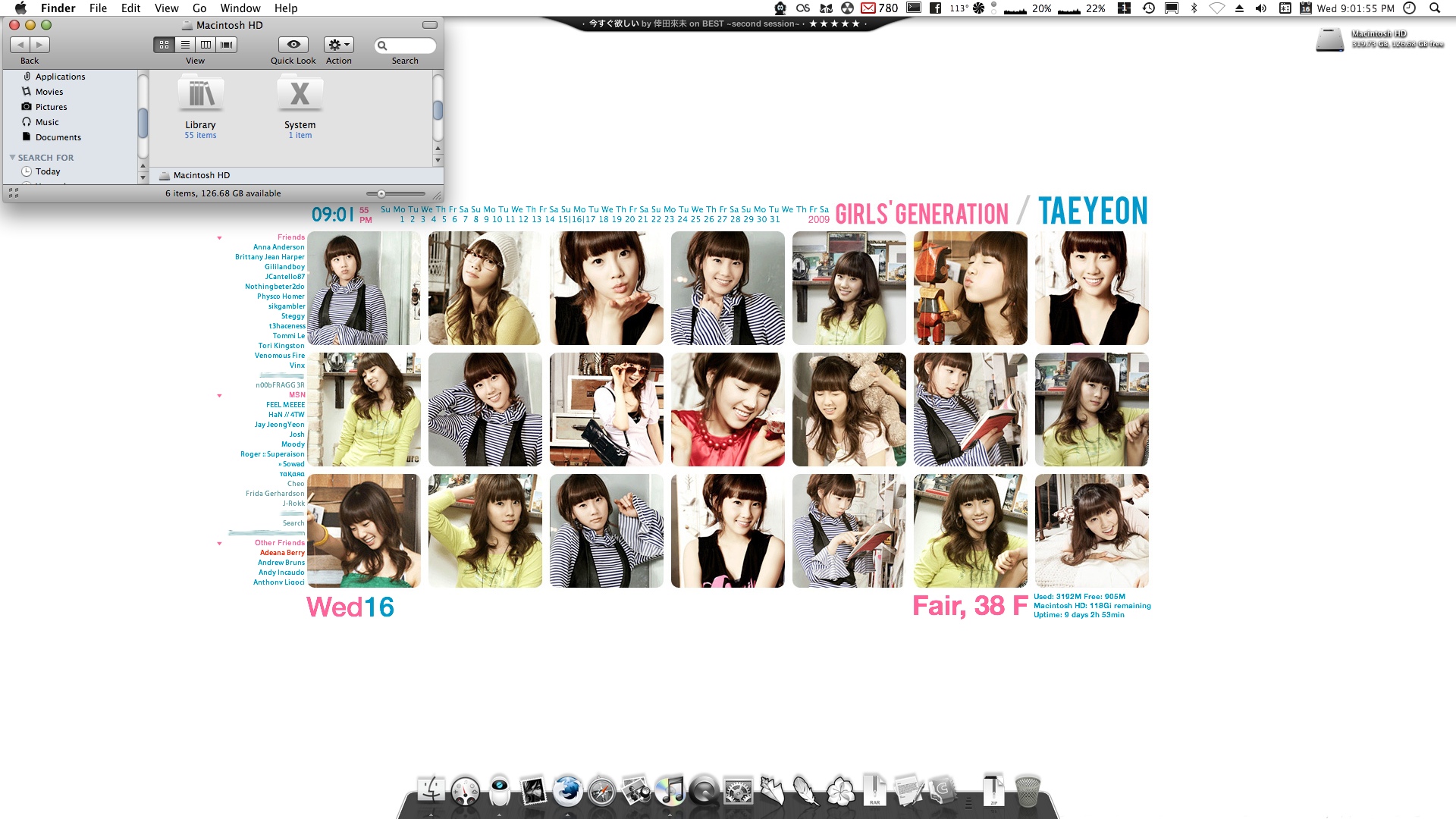Open the Trash in the dock

(1028, 792)
